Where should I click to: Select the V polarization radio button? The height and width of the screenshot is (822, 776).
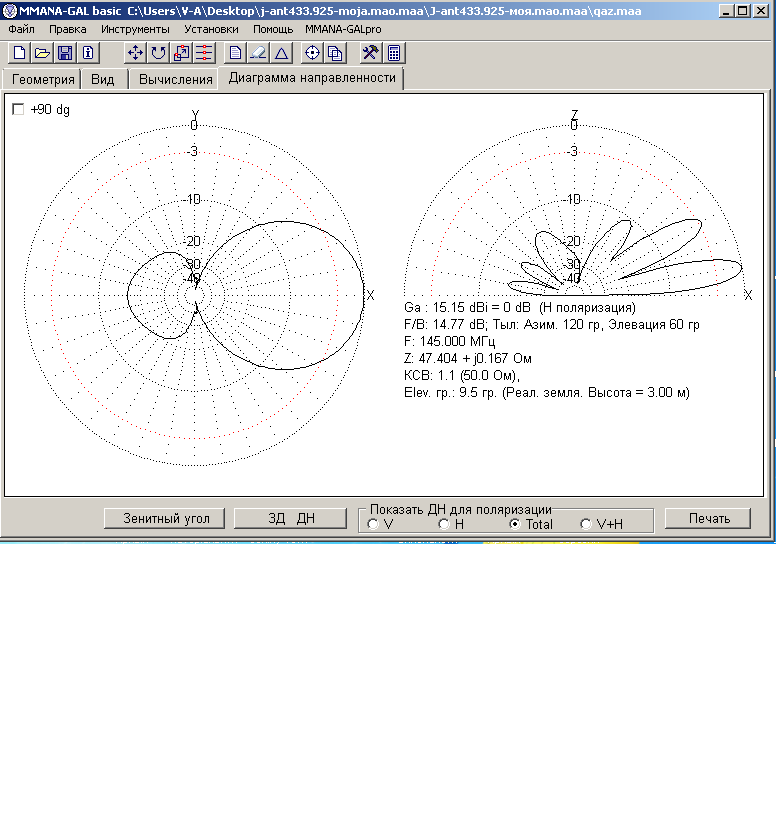click(x=373, y=524)
